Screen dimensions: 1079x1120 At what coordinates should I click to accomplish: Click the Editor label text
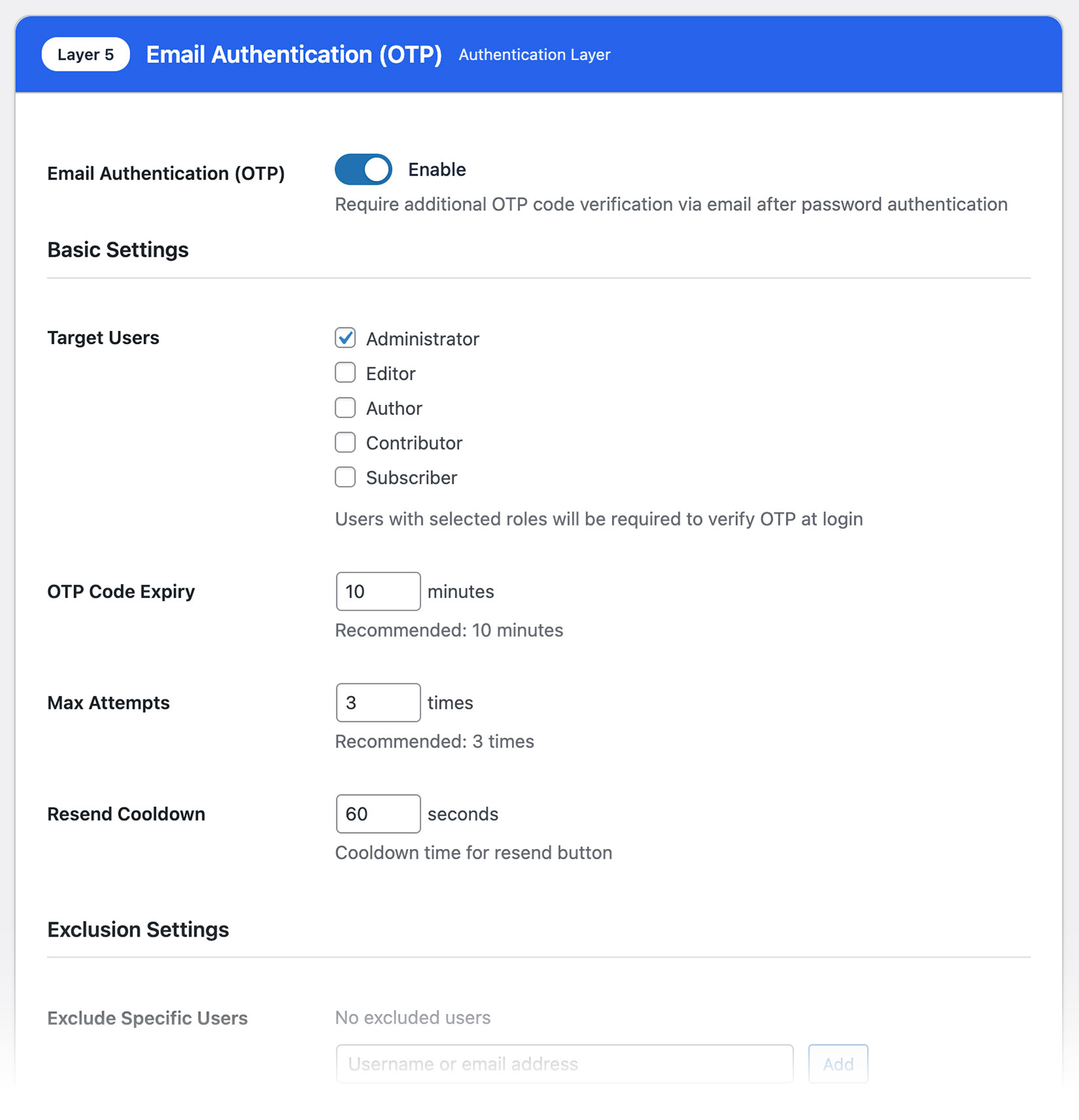391,374
